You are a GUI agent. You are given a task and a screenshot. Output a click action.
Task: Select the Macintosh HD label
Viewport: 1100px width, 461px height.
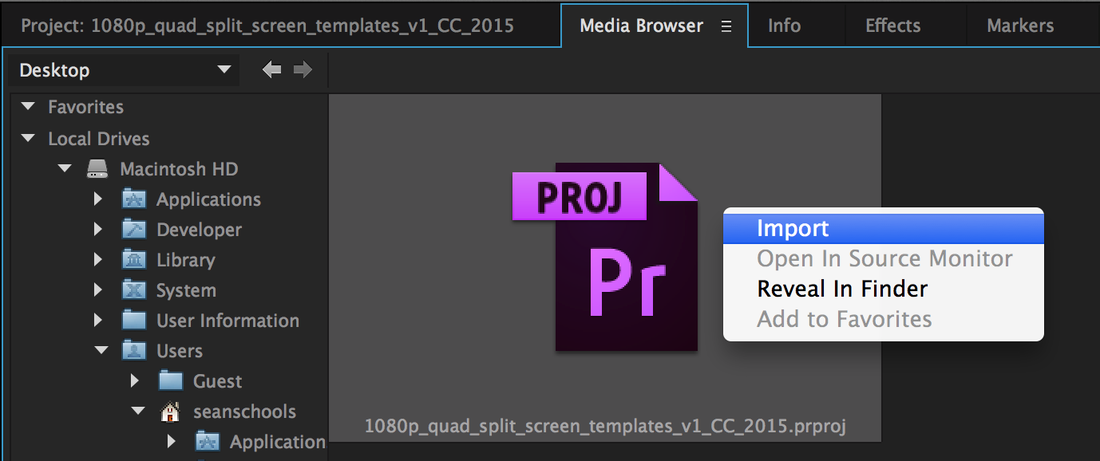click(179, 169)
